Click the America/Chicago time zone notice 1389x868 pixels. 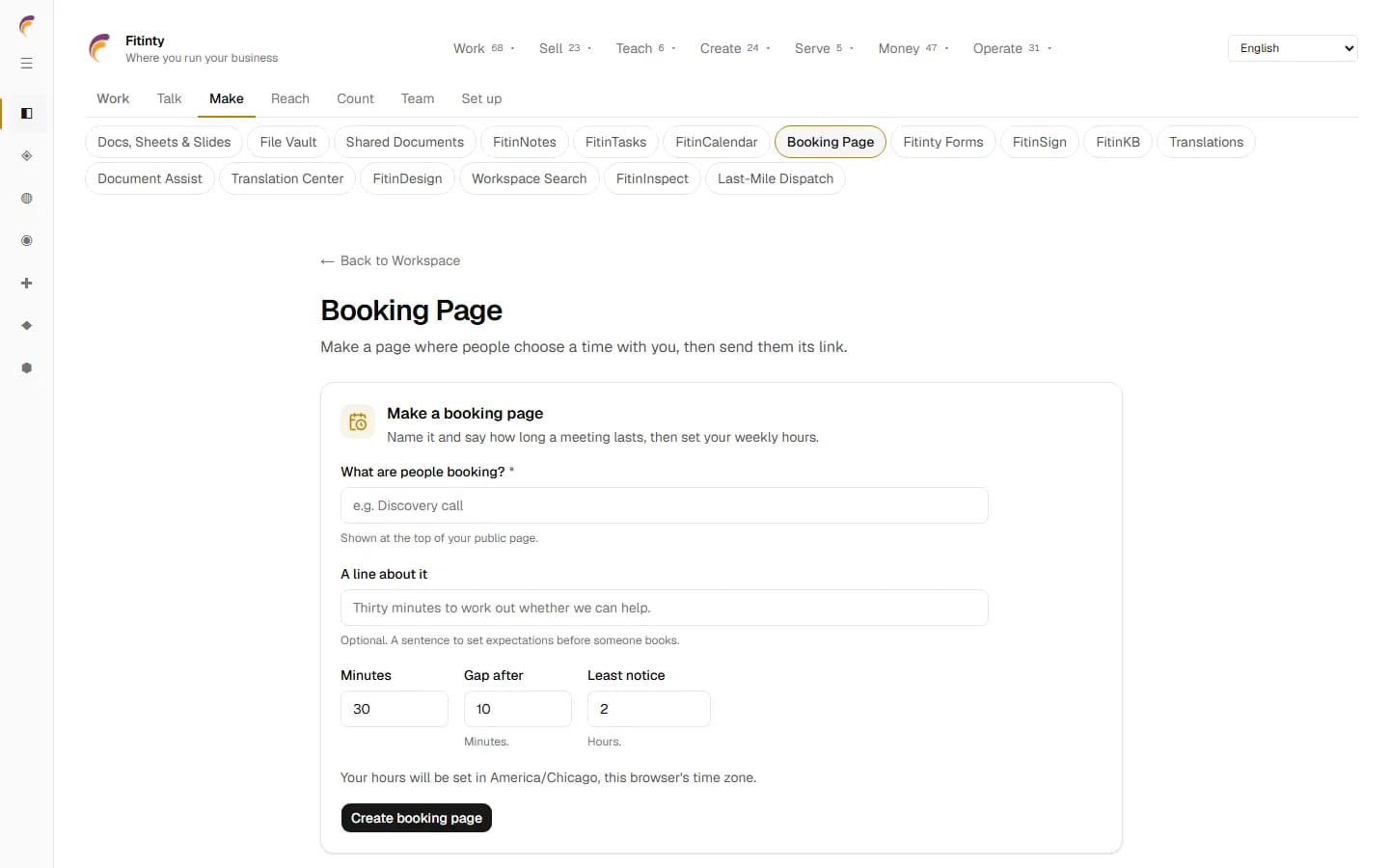point(548,777)
